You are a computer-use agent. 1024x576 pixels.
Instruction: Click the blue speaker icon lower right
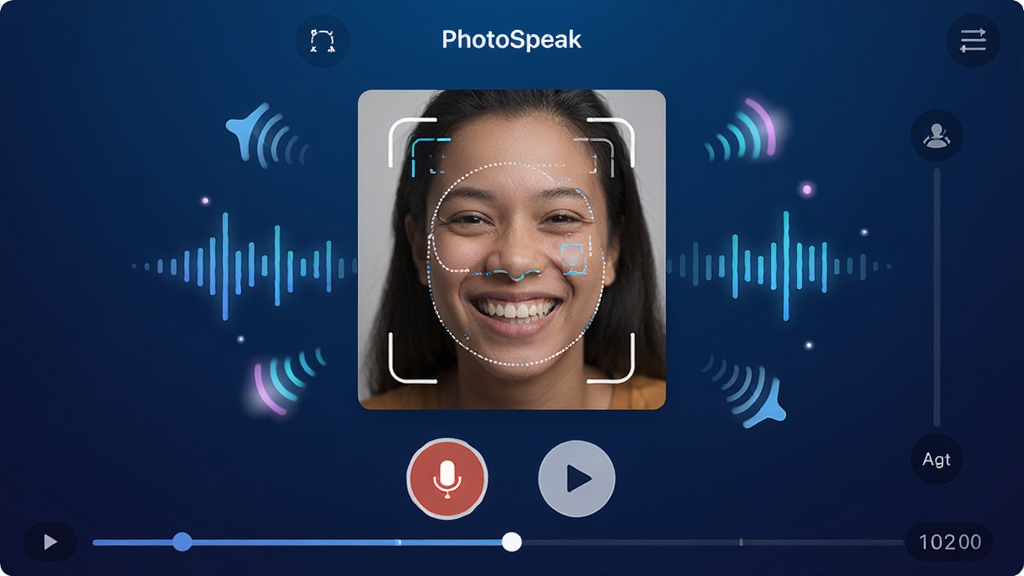coord(745,391)
